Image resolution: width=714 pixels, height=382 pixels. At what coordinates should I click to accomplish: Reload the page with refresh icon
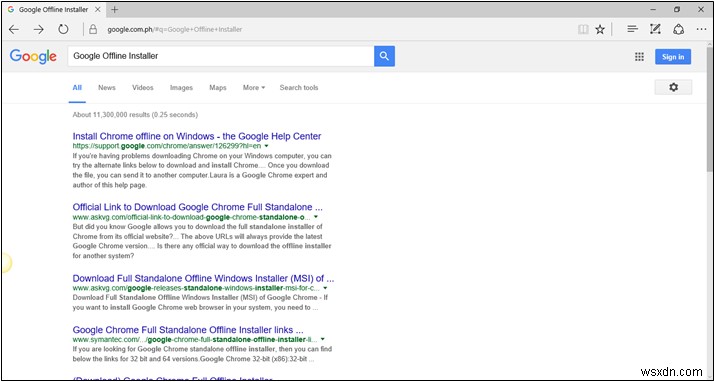(x=63, y=30)
